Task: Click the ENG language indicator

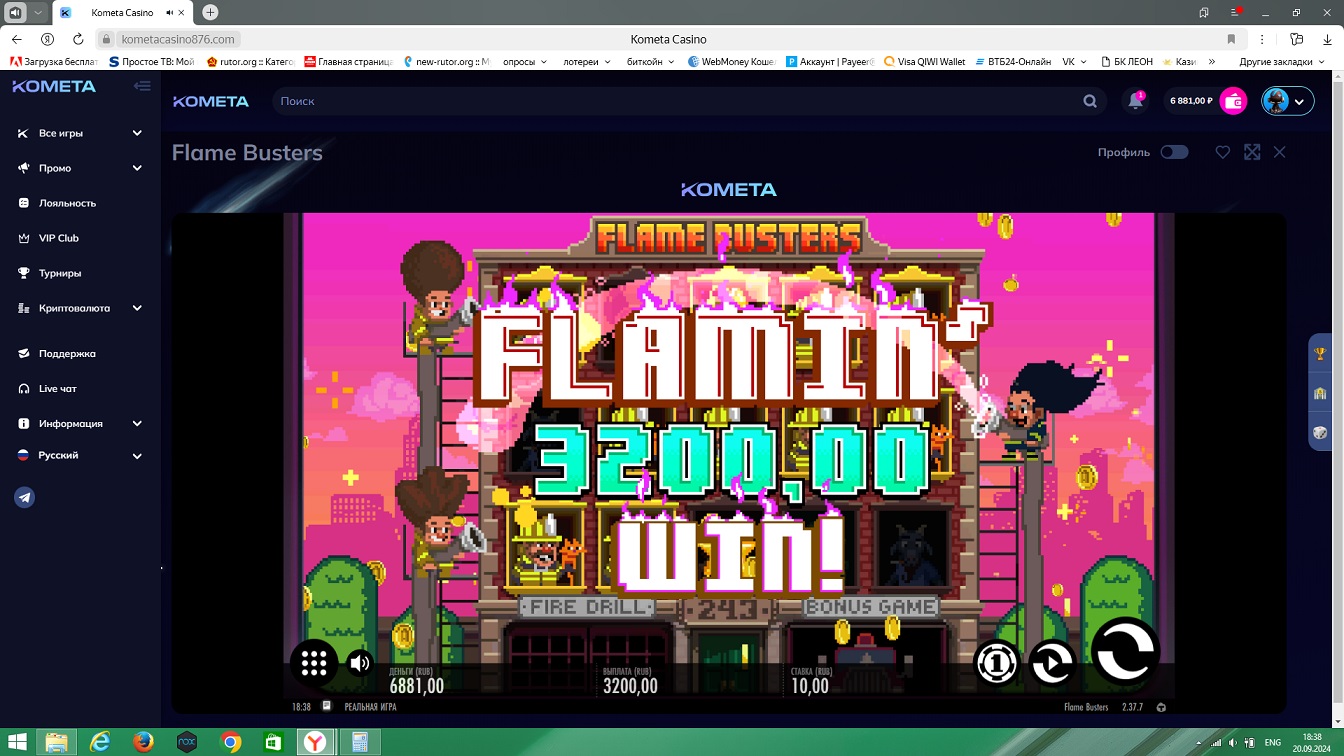Action: (x=1273, y=742)
